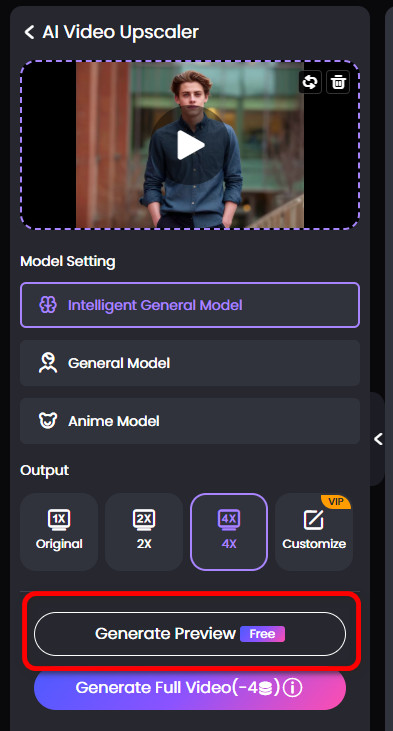Open info icon on Generate Full Video
Image resolution: width=393 pixels, height=731 pixels.
[x=292, y=688]
